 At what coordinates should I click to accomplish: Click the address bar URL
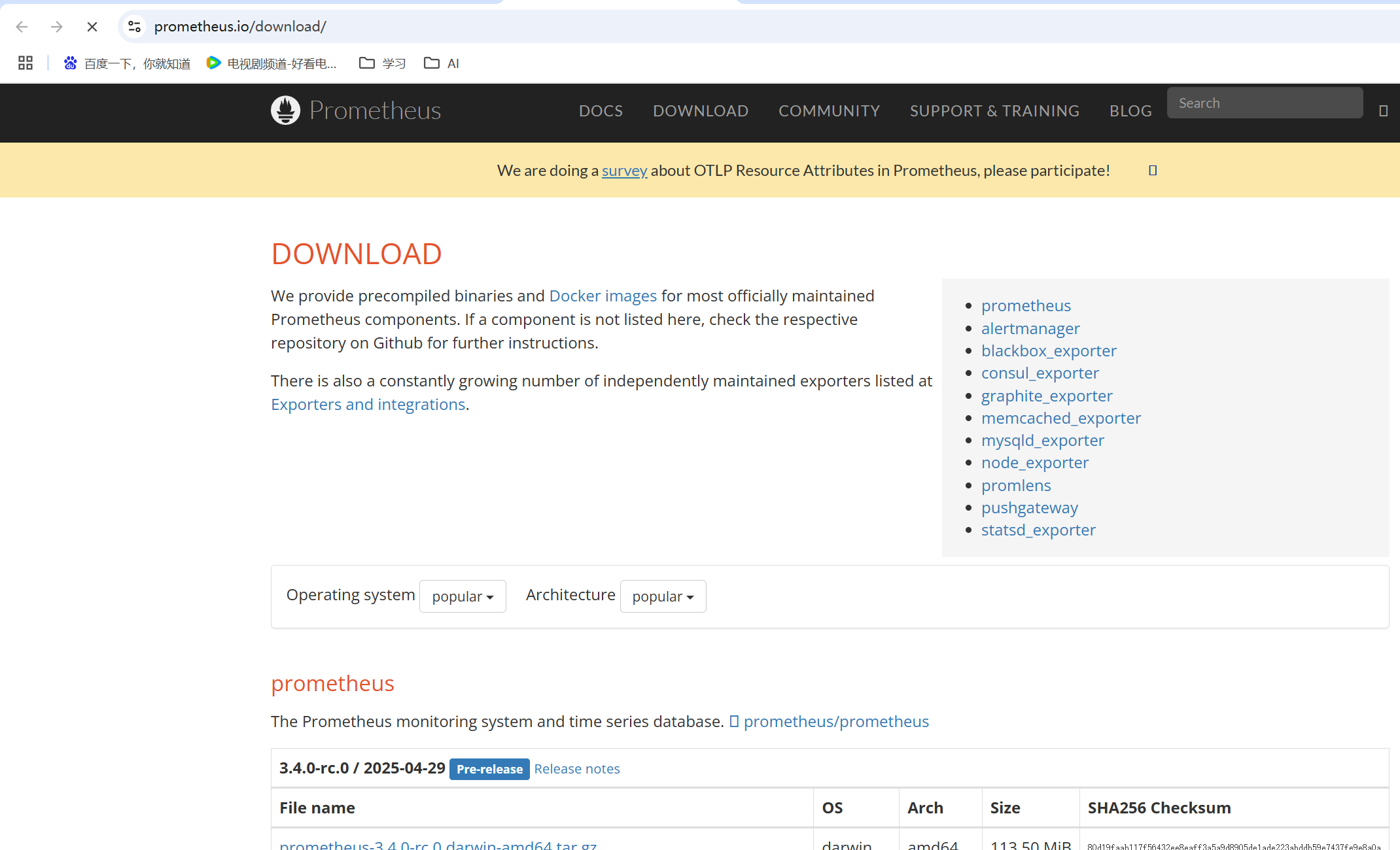click(x=240, y=26)
